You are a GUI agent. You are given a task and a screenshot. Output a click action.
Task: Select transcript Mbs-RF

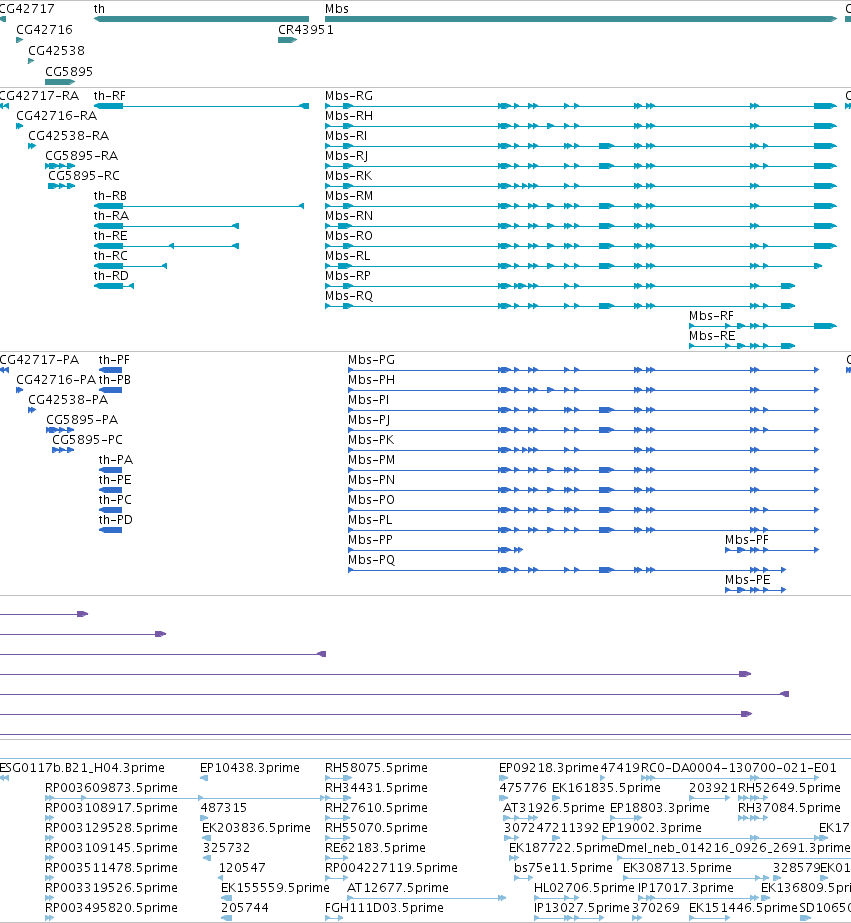point(763,326)
